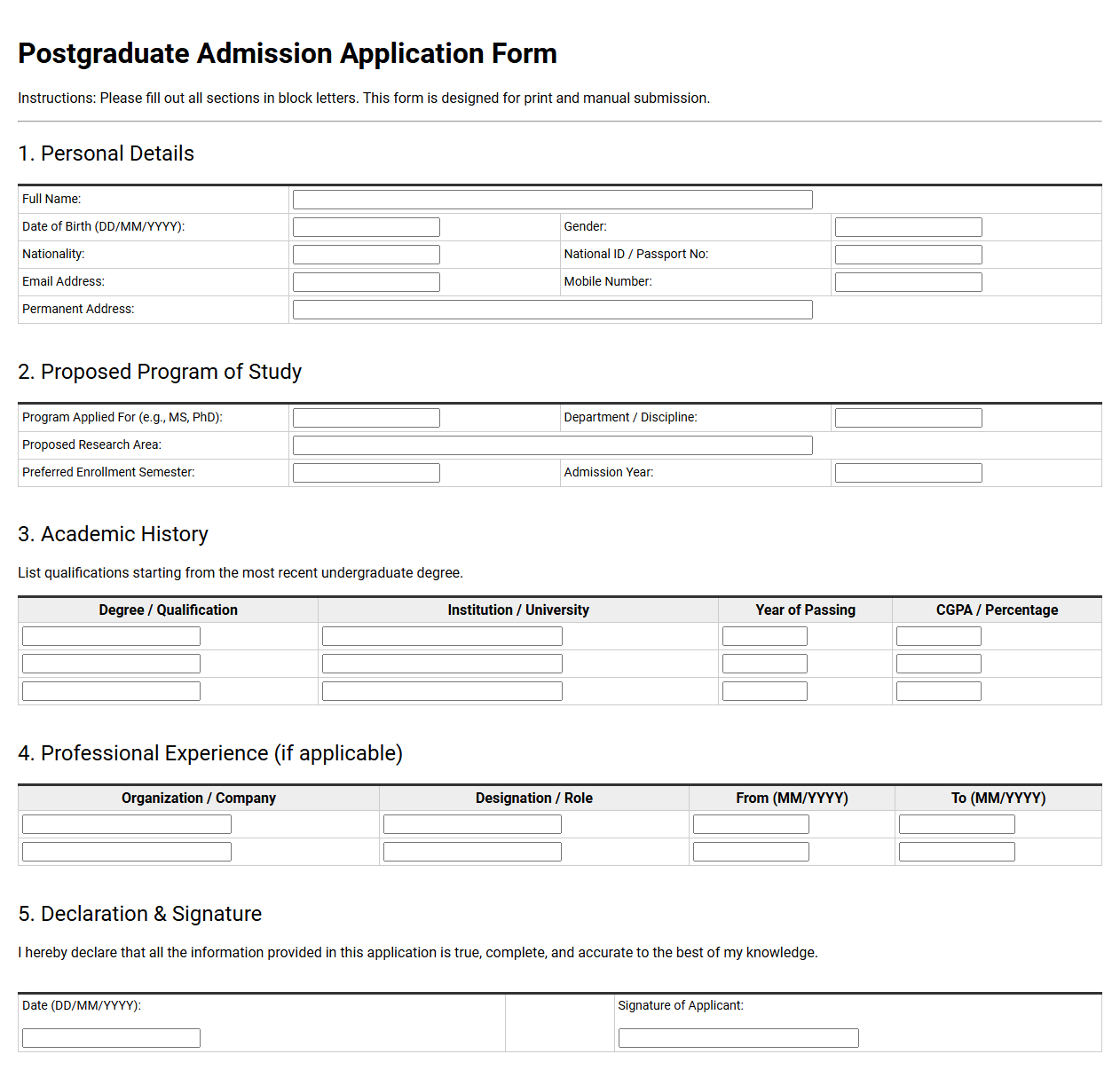This screenshot has height=1070, width=1120.
Task: Click Preferred Enrollment Semester input
Action: click(x=367, y=473)
